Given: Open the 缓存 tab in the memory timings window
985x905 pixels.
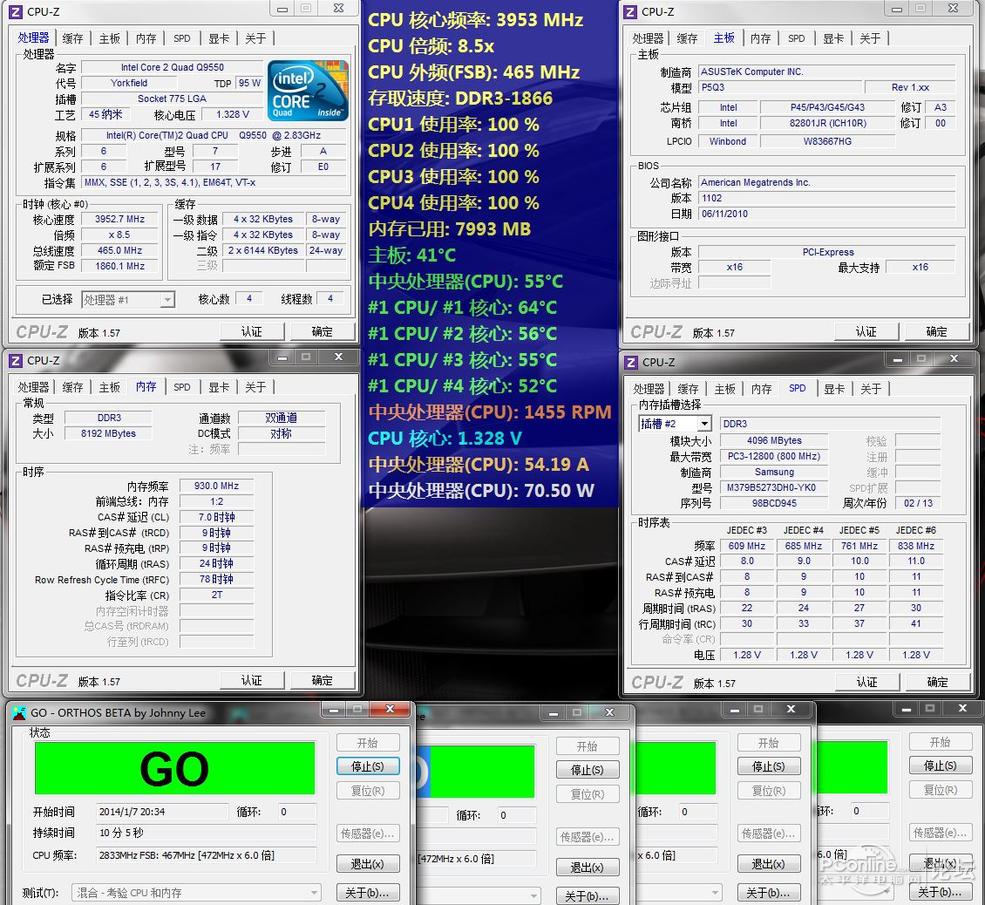Looking at the screenshot, I should click(x=73, y=387).
